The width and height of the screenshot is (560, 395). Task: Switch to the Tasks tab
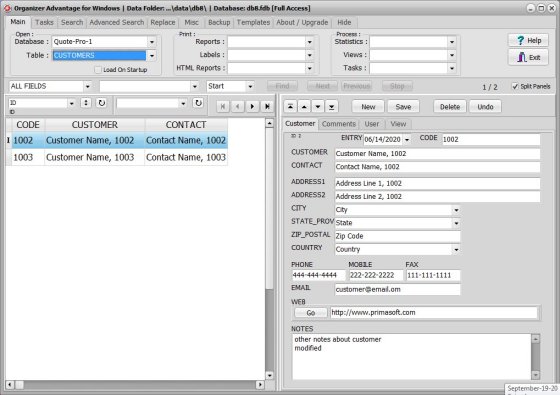pos(44,22)
